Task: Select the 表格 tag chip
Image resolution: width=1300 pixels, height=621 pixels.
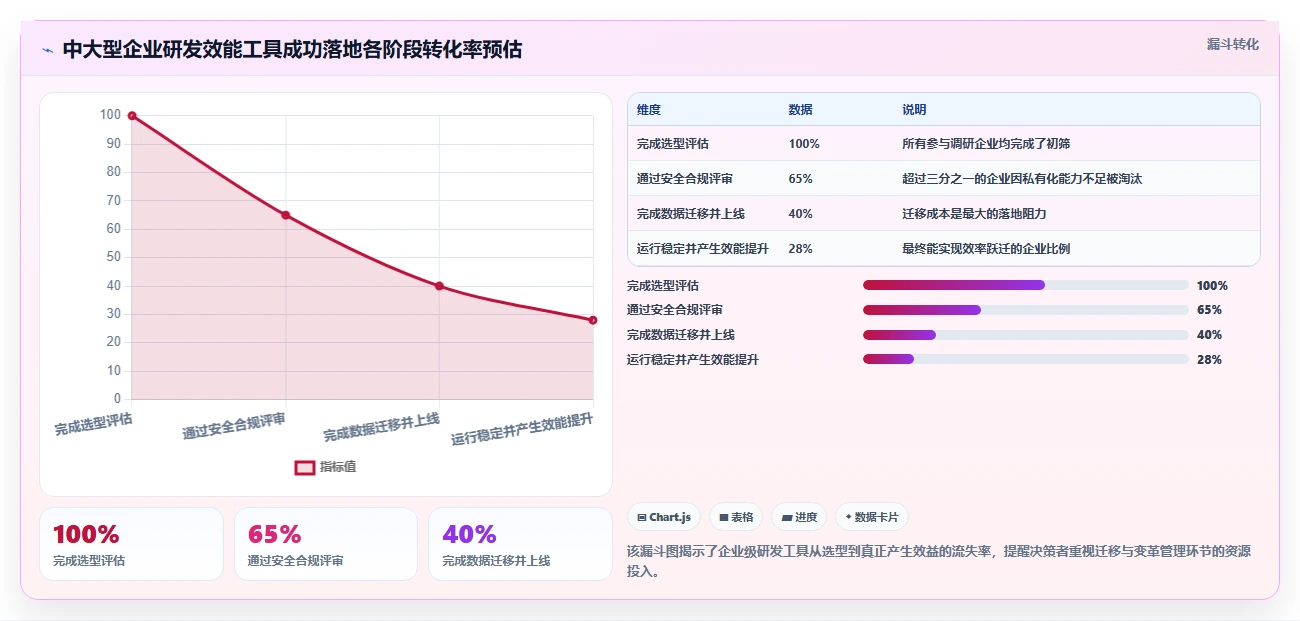Action: (x=736, y=517)
